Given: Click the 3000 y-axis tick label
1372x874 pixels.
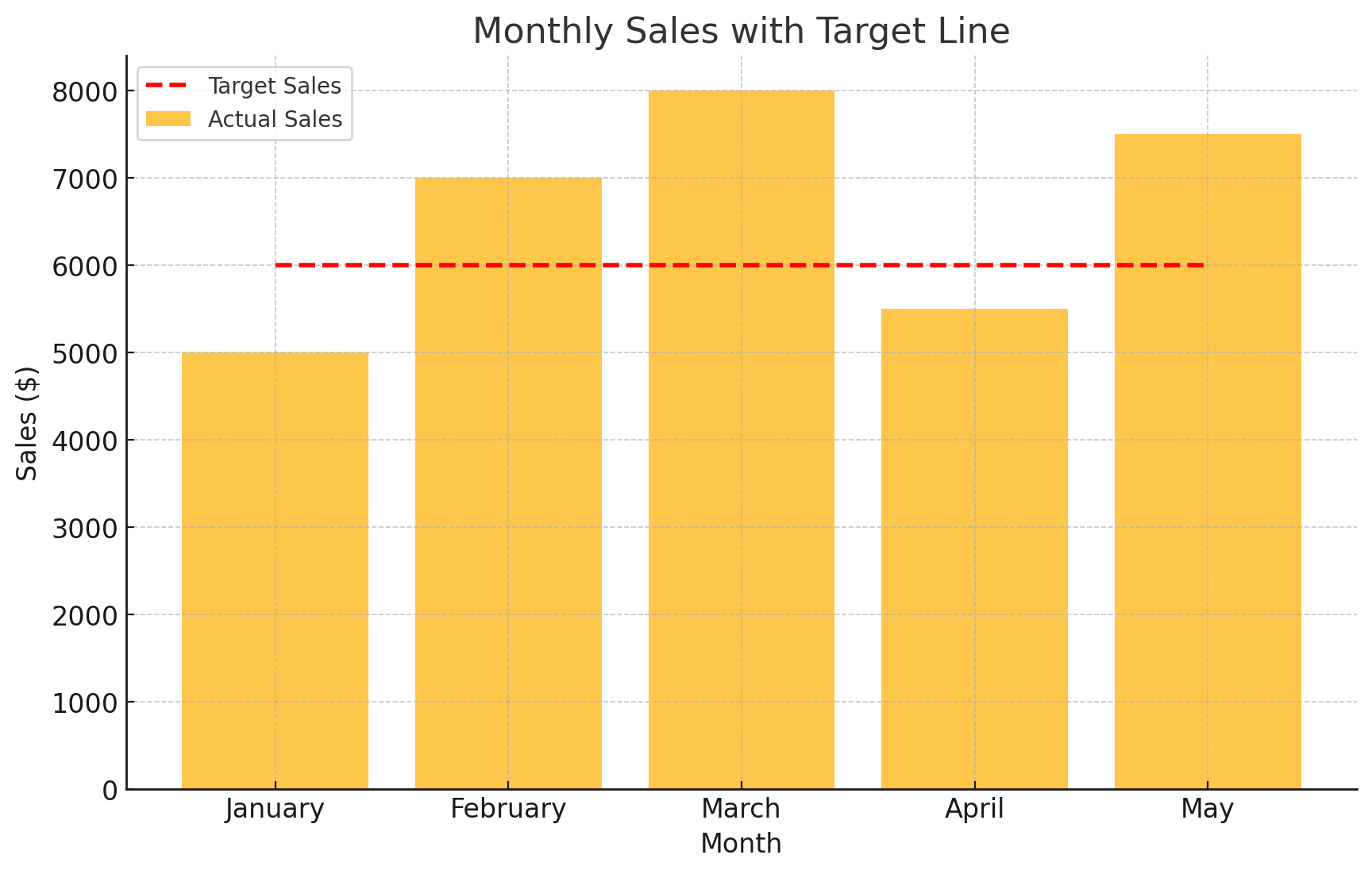Looking at the screenshot, I should pos(84,529).
